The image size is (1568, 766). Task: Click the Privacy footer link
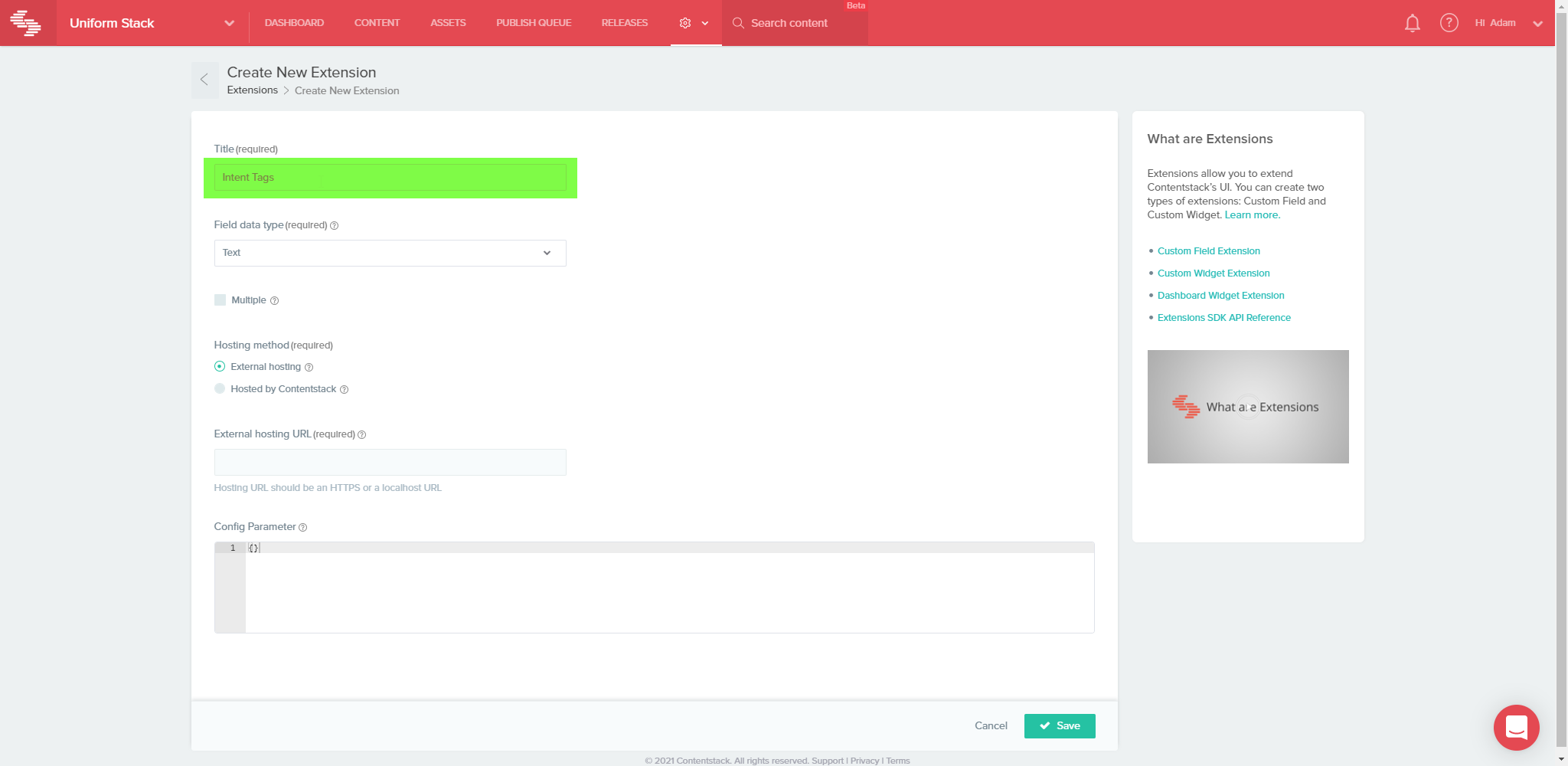864,761
